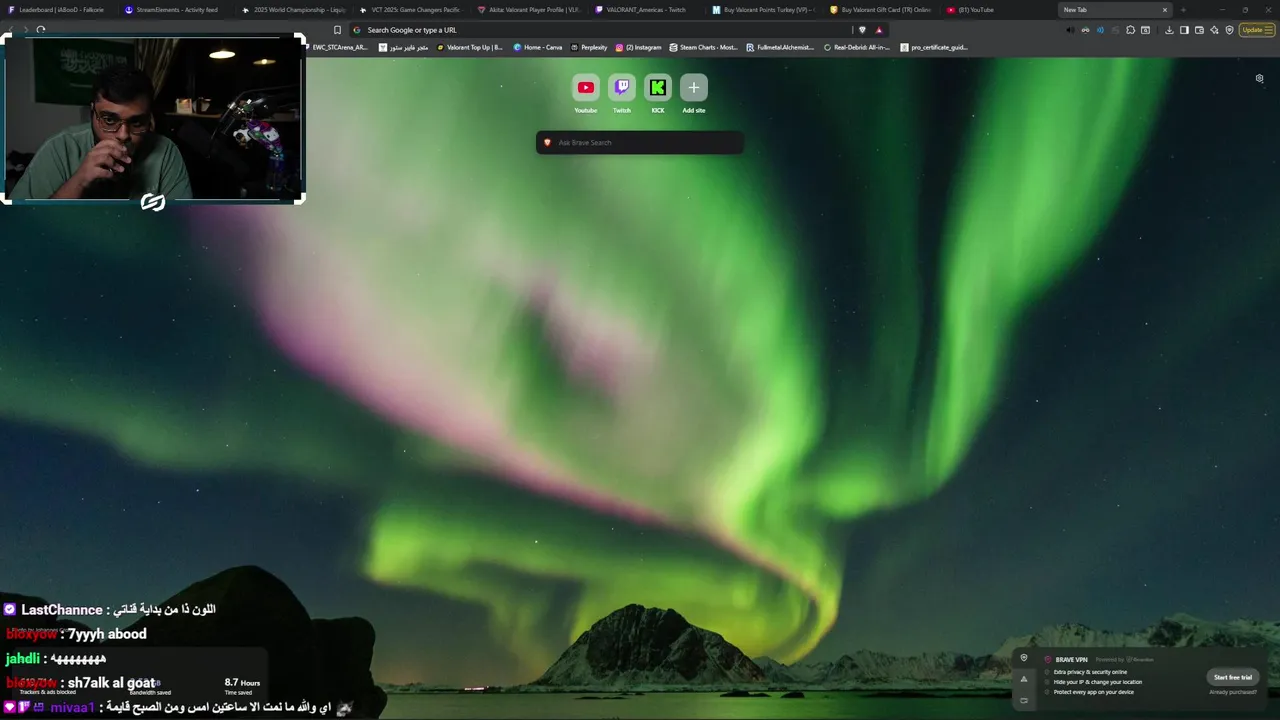This screenshot has width=1280, height=720.
Task: Toggle the browser sidebar panel icon
Action: 1184,30
